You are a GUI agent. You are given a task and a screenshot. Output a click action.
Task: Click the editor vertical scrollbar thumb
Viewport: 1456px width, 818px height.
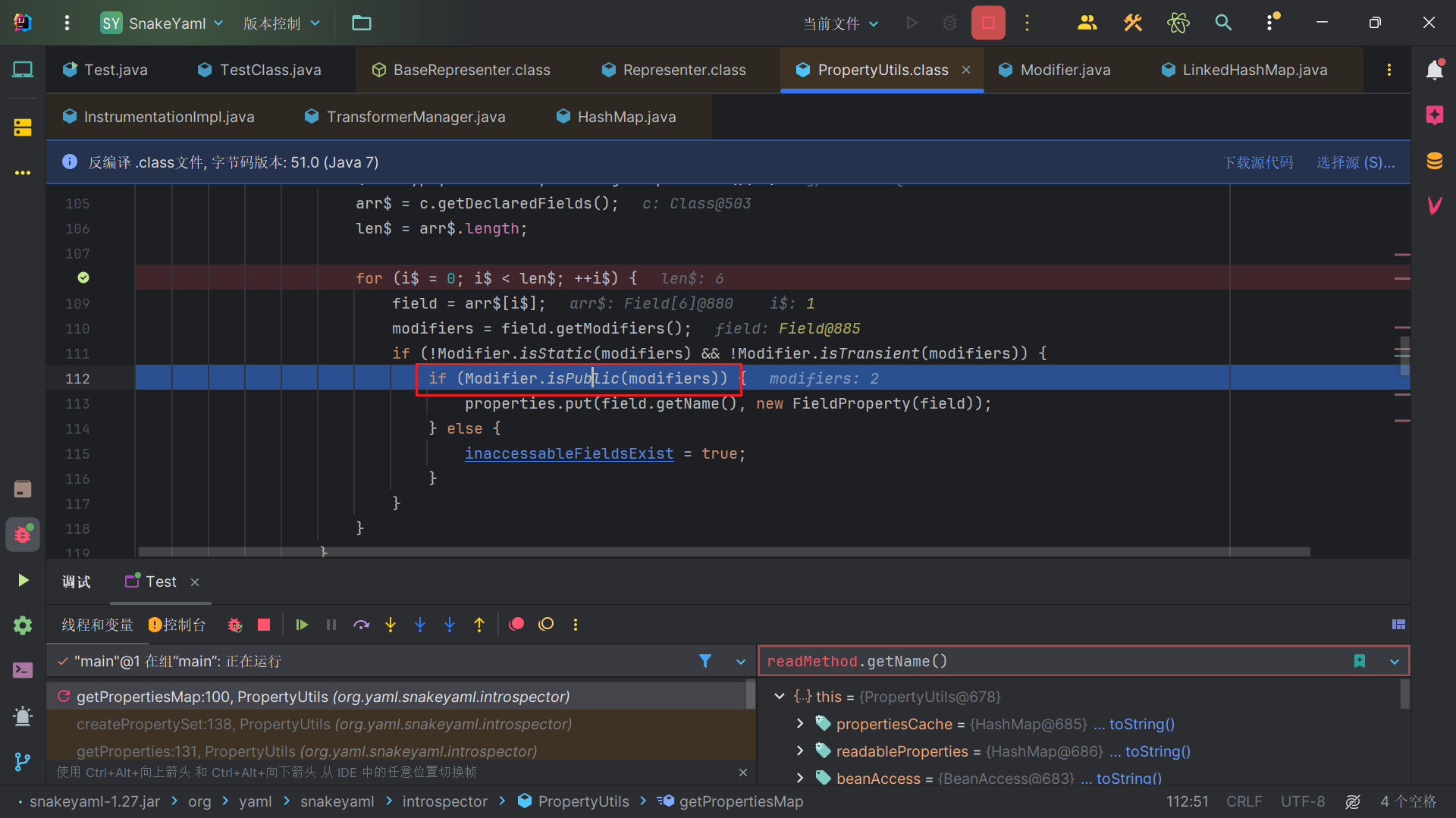tap(1404, 356)
